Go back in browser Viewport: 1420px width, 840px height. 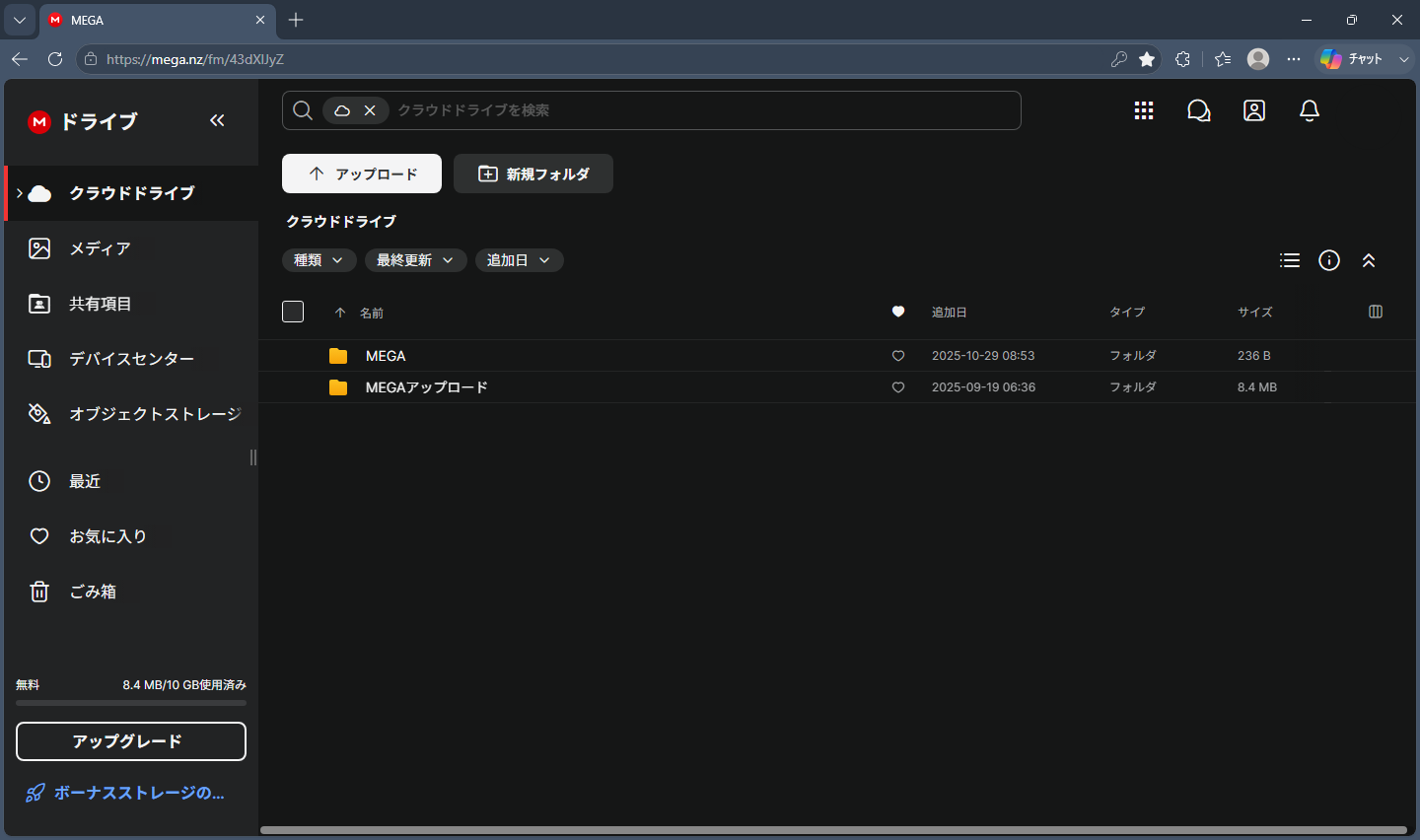(20, 59)
